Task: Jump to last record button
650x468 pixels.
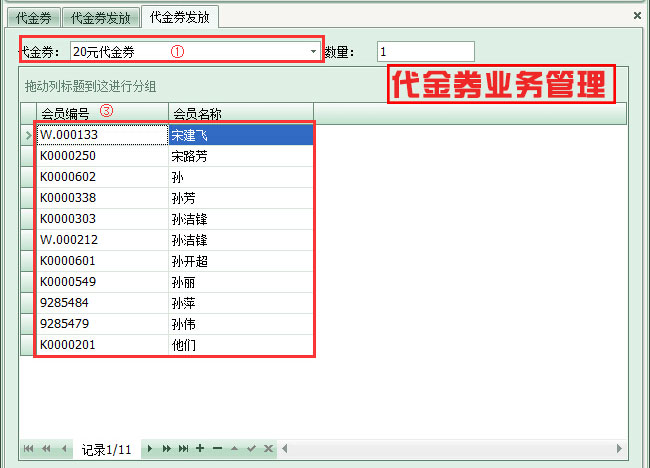Action: tap(184, 449)
